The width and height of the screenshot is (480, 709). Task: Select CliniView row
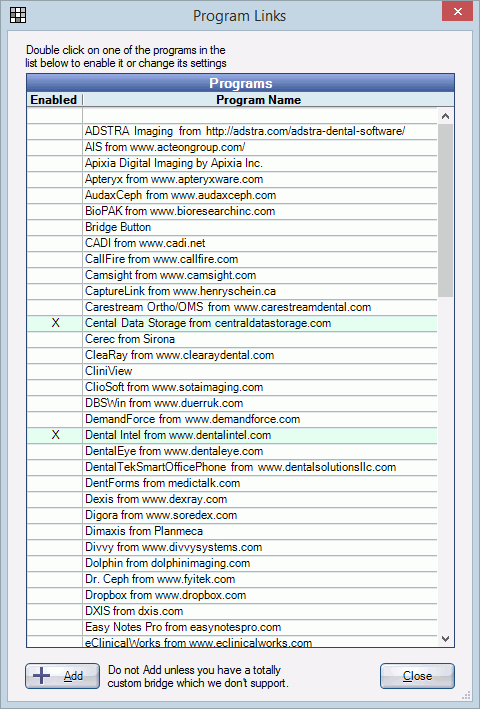pyautogui.click(x=232, y=371)
